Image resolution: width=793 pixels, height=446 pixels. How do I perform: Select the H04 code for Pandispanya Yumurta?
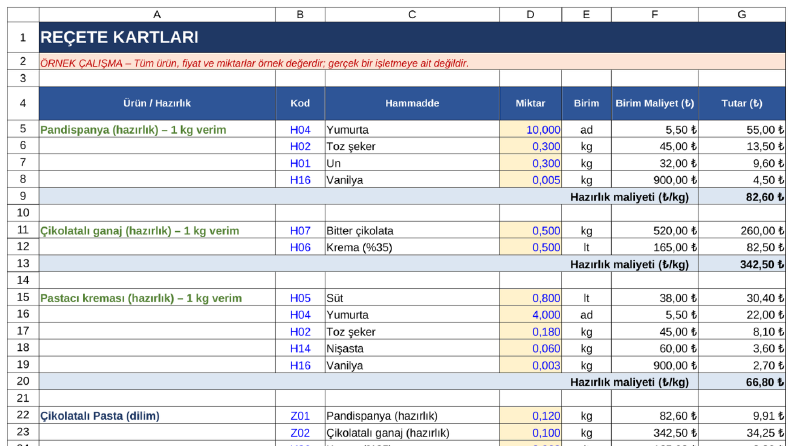point(300,129)
